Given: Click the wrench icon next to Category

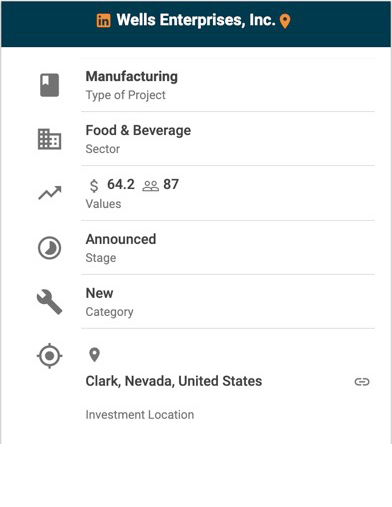Looking at the screenshot, I should coord(49,302).
